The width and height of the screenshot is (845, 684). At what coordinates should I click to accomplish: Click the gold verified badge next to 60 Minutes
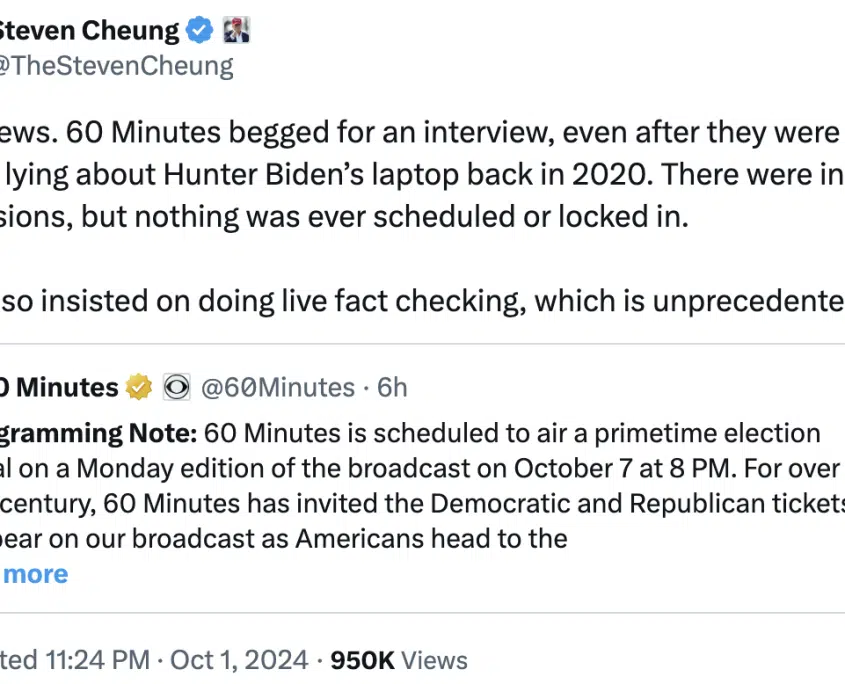click(139, 387)
